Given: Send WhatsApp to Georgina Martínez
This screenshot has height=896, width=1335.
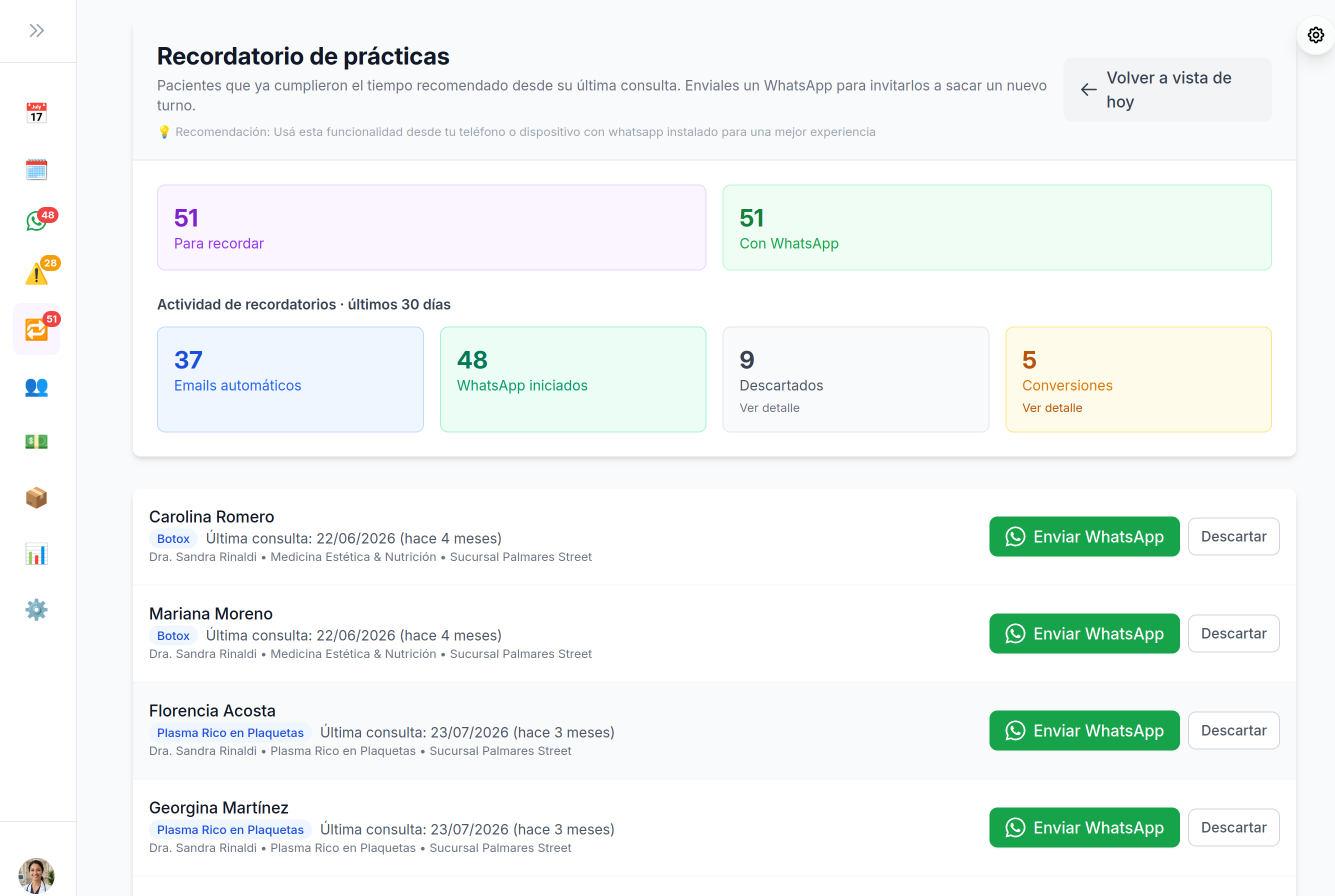Looking at the screenshot, I should [1084, 827].
